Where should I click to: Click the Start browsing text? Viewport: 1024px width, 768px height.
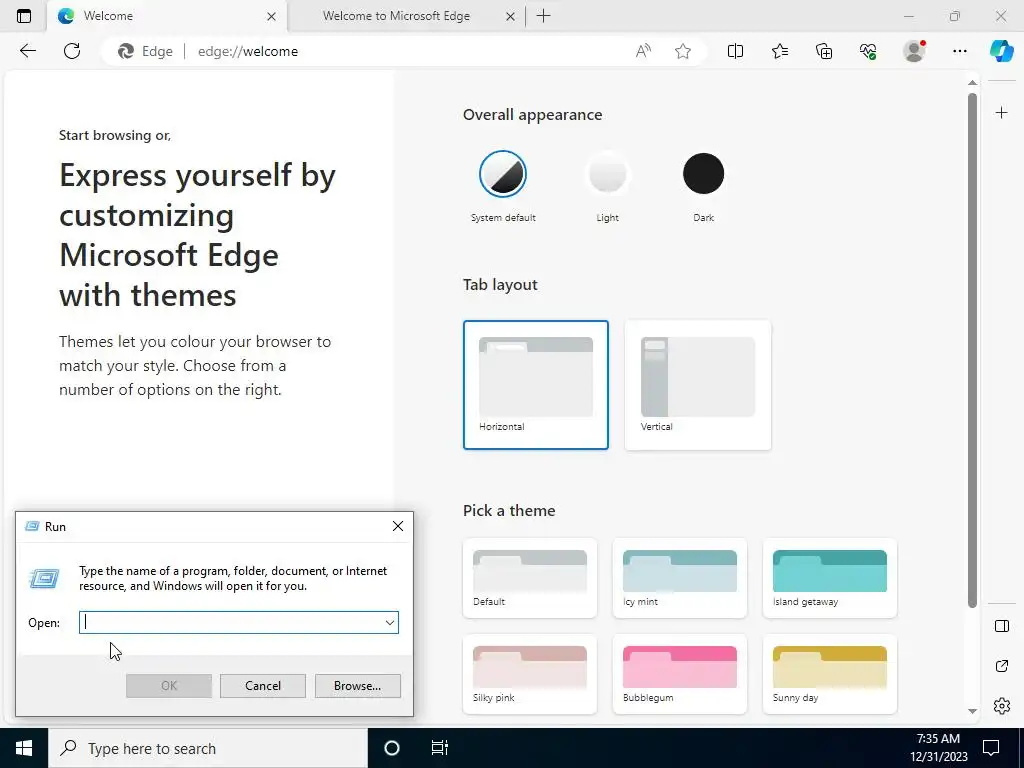point(115,135)
